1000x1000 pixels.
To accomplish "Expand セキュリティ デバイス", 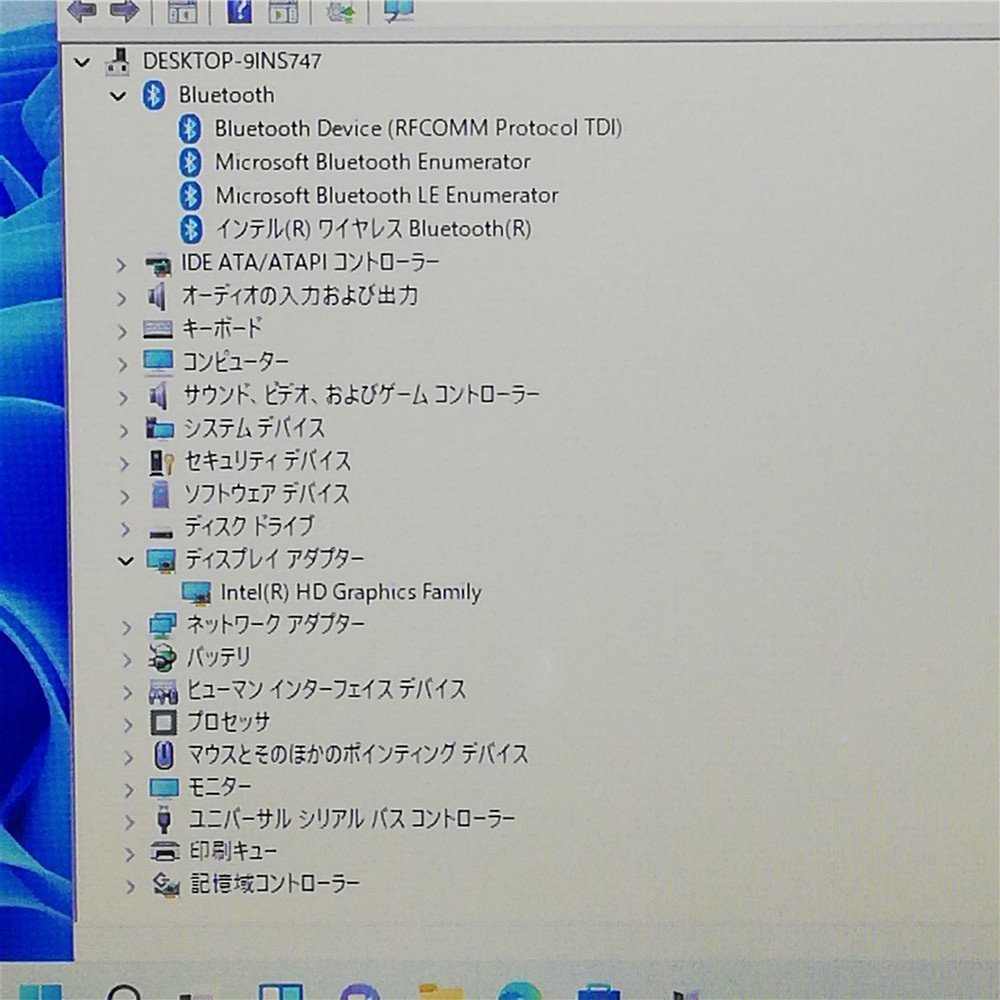I will 125,464.
